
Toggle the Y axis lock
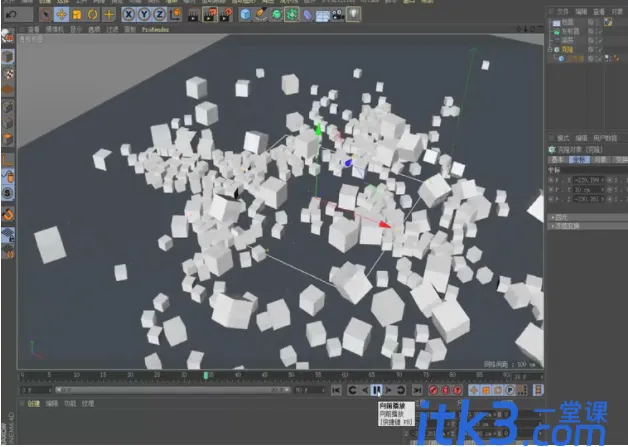point(144,15)
